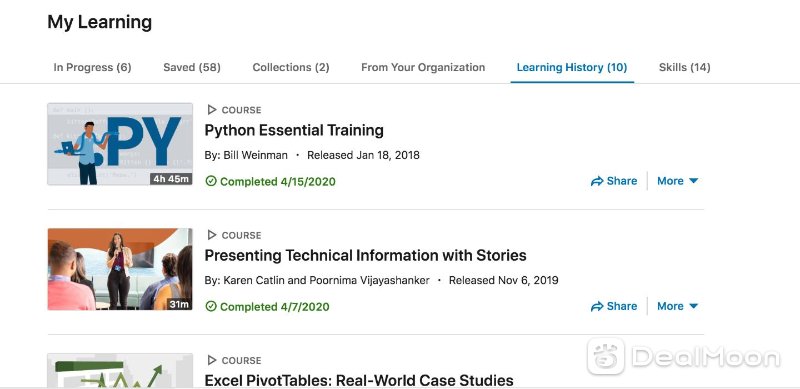This screenshot has width=800, height=389.
Task: Click the My Learning page heading
Action: click(99, 22)
